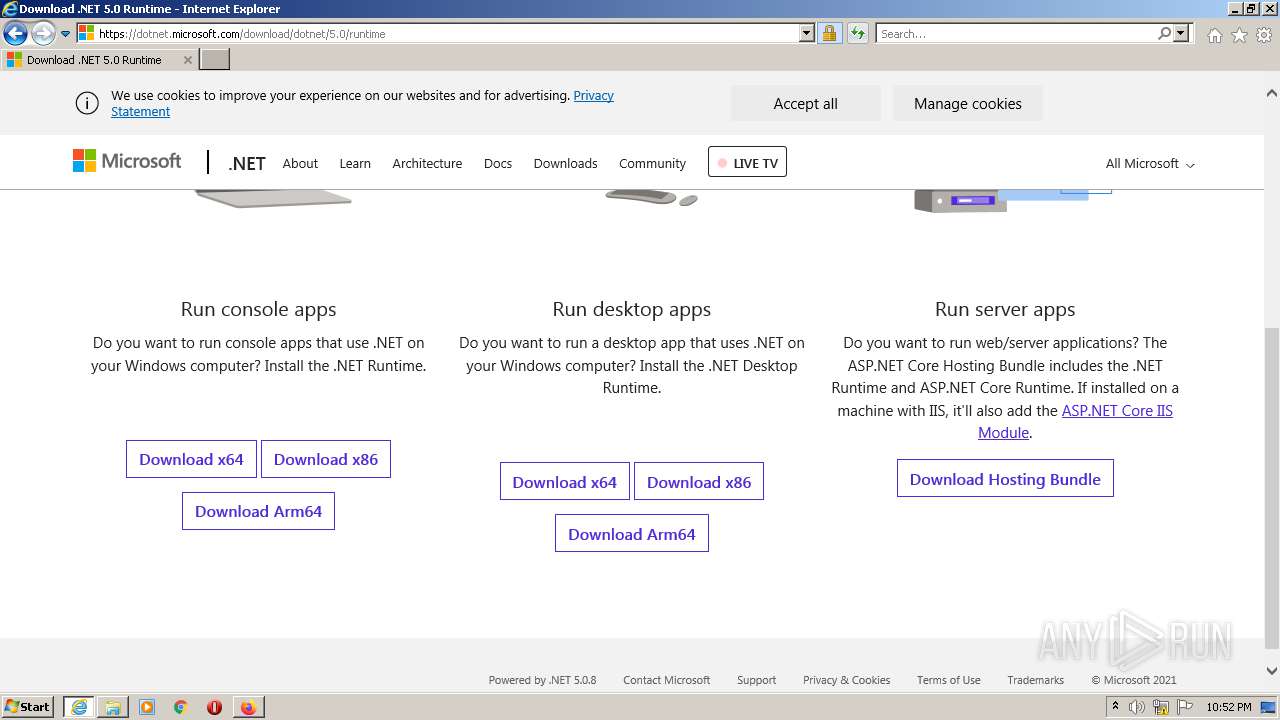Open the recent pages dropdown arrow
1280x720 pixels.
66,34
